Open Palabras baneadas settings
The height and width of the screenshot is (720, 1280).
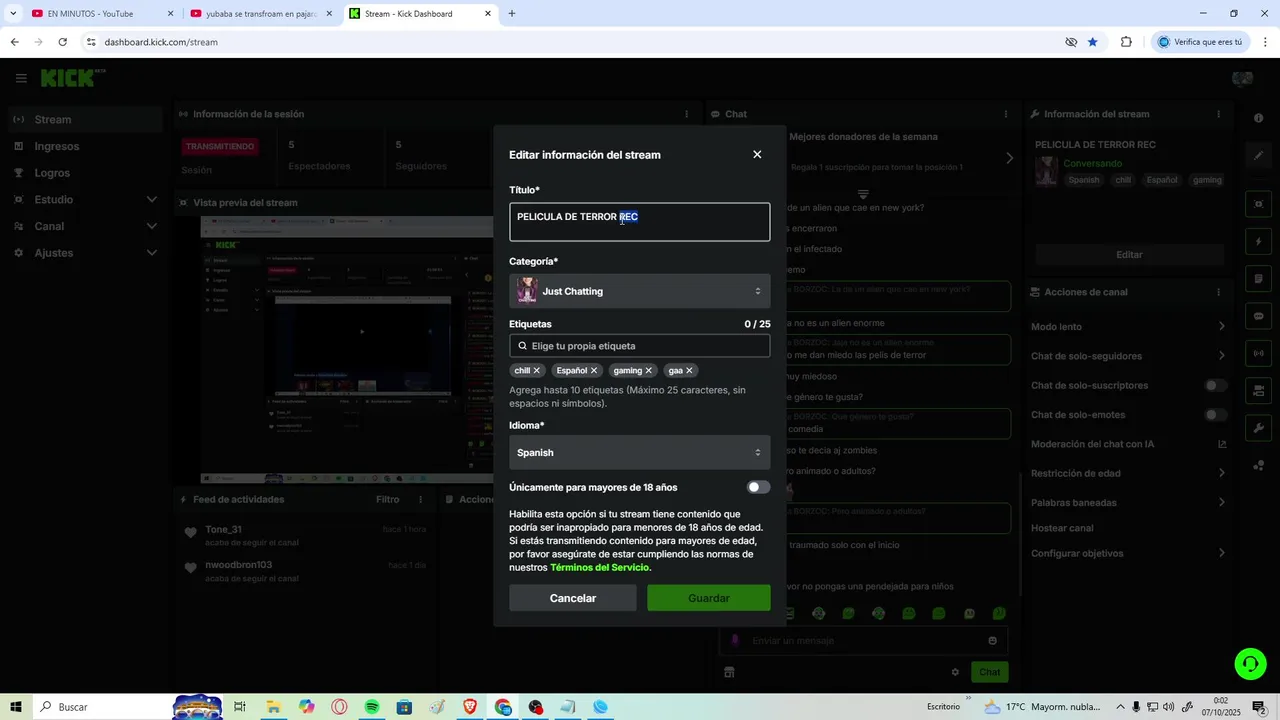[x=1129, y=503]
